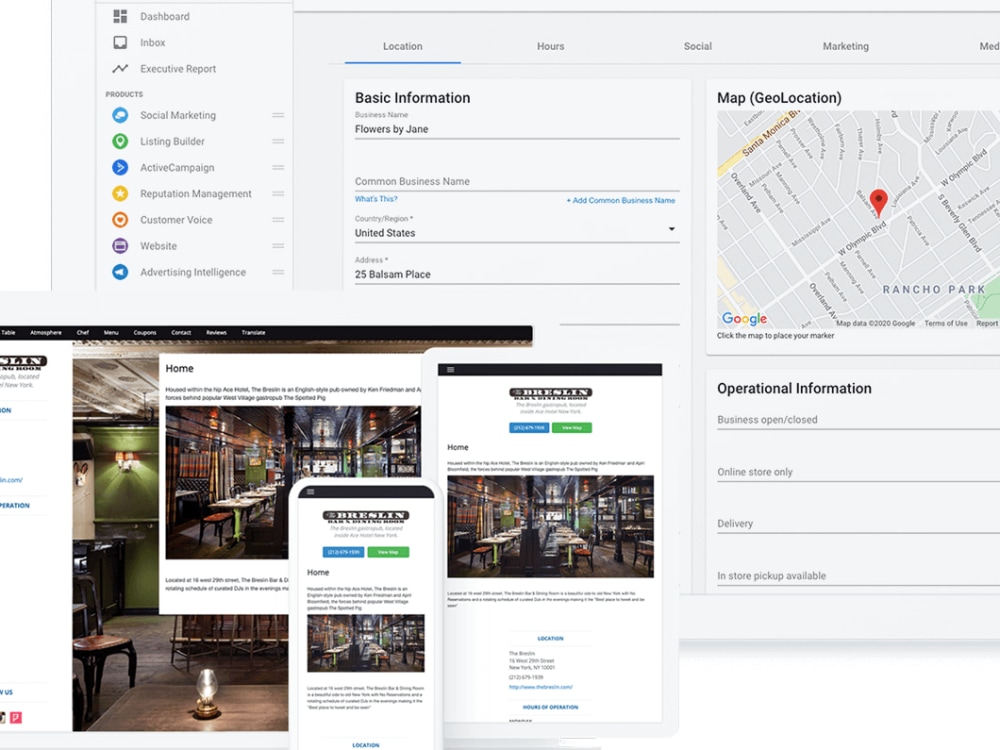Switch to the Hours tab
Image resolution: width=1000 pixels, height=750 pixels.
tap(550, 46)
